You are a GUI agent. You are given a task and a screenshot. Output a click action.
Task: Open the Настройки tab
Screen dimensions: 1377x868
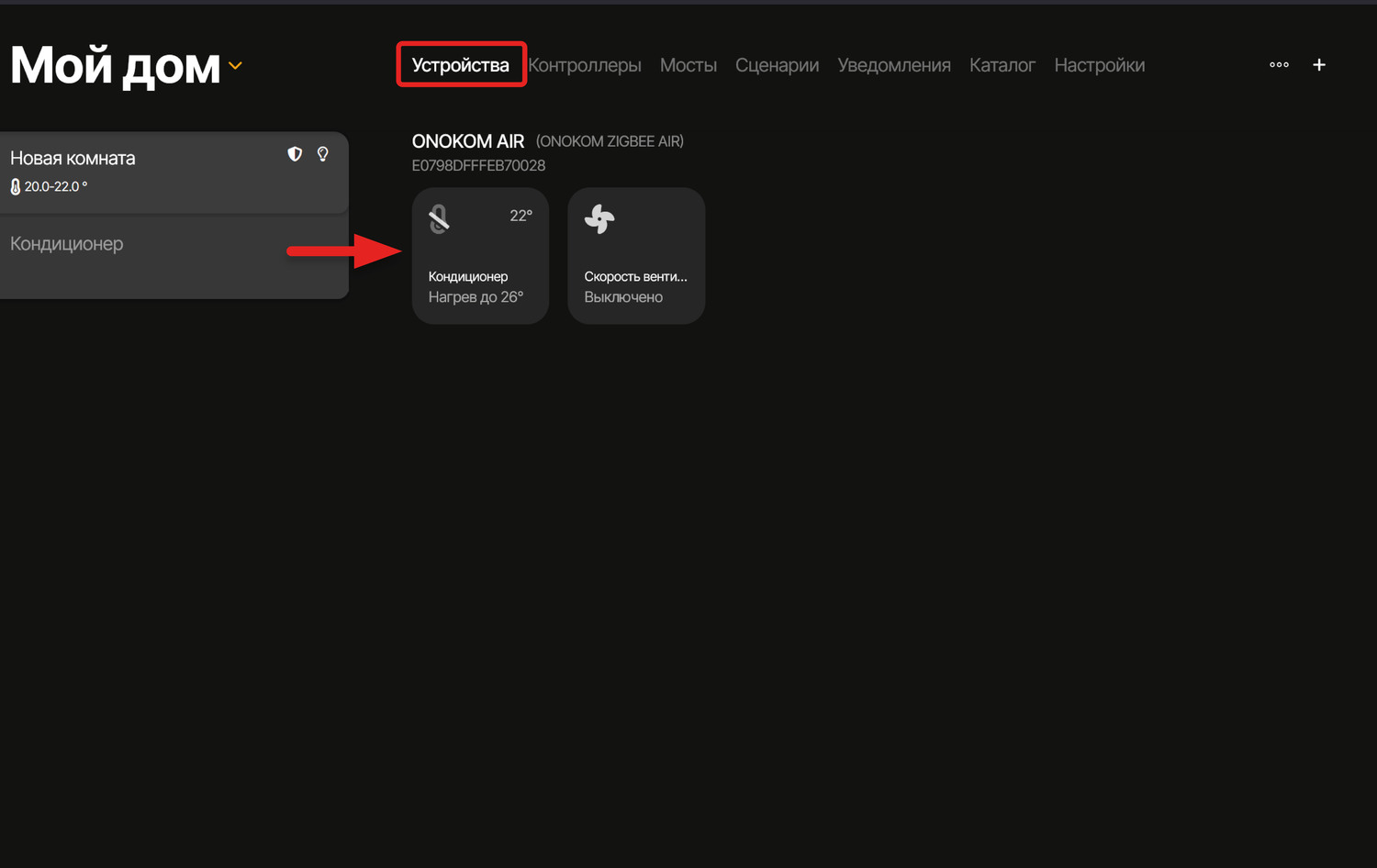(1099, 65)
